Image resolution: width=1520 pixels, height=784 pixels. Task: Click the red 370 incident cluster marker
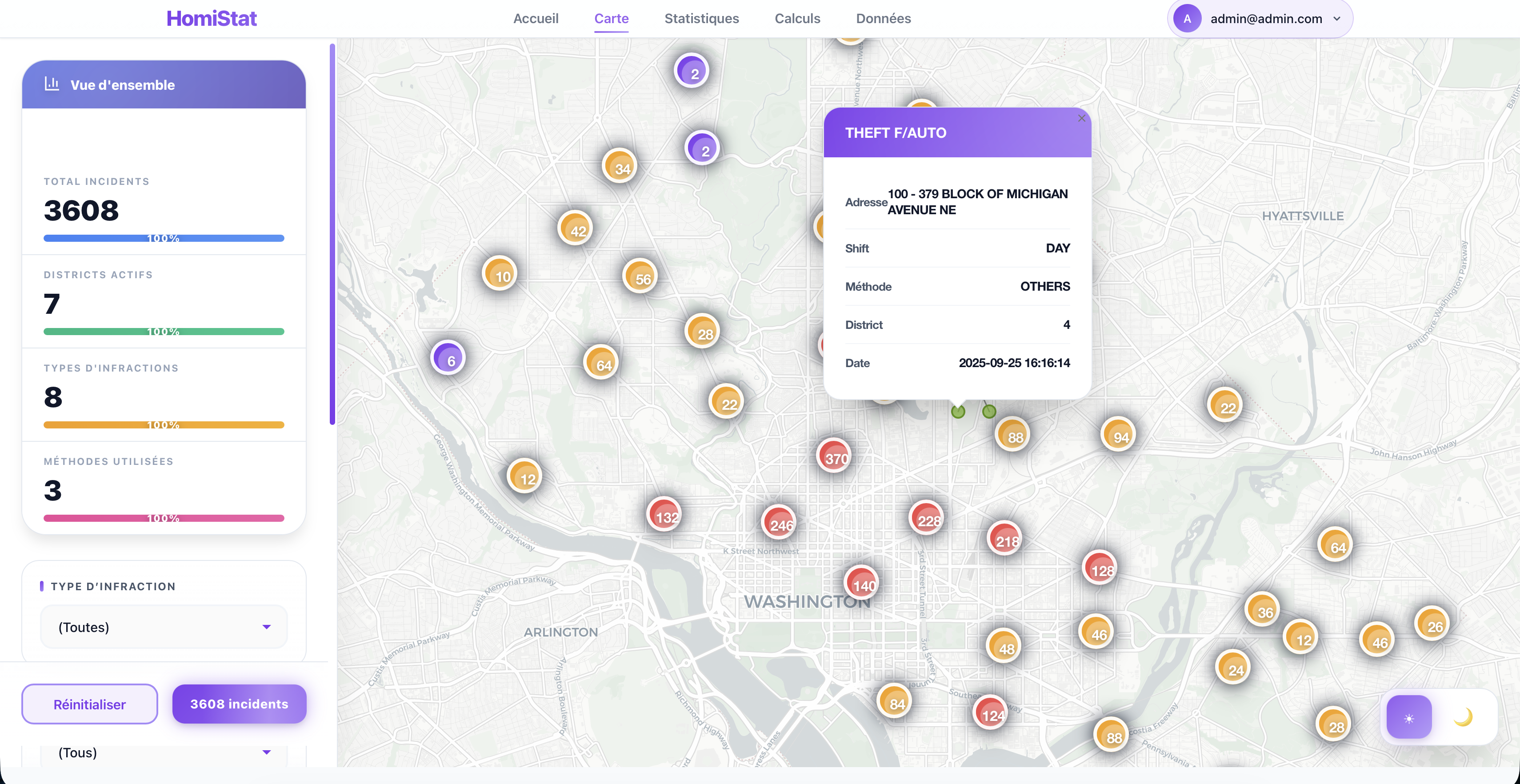pos(834,456)
